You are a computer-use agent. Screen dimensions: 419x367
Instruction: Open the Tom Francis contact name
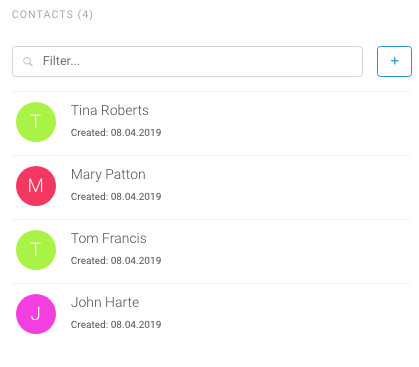pos(109,238)
